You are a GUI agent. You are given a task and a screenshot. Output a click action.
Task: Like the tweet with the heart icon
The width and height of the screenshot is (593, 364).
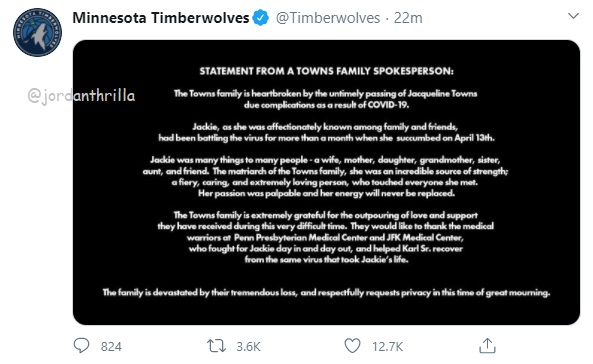352,345
